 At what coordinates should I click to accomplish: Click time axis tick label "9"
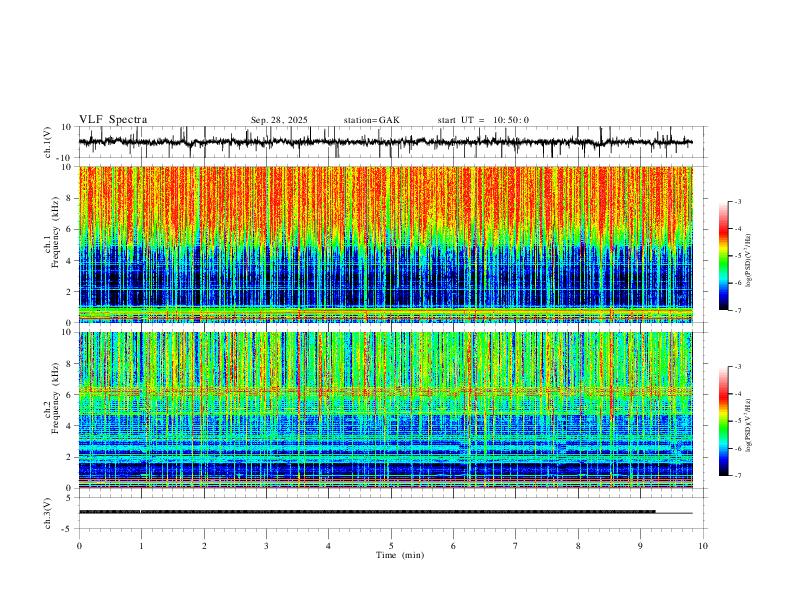tap(640, 546)
